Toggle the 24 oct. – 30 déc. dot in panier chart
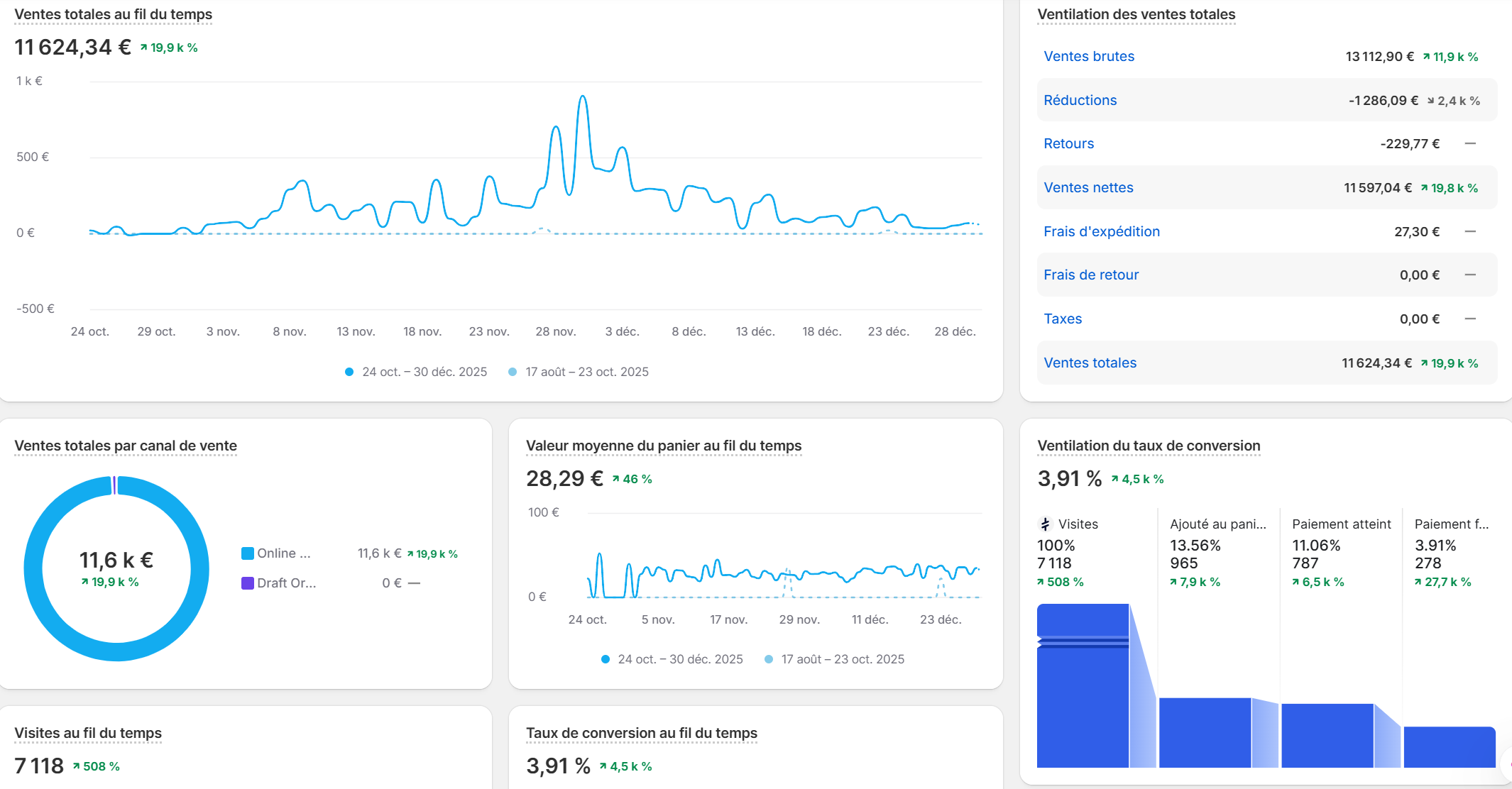 point(606,659)
